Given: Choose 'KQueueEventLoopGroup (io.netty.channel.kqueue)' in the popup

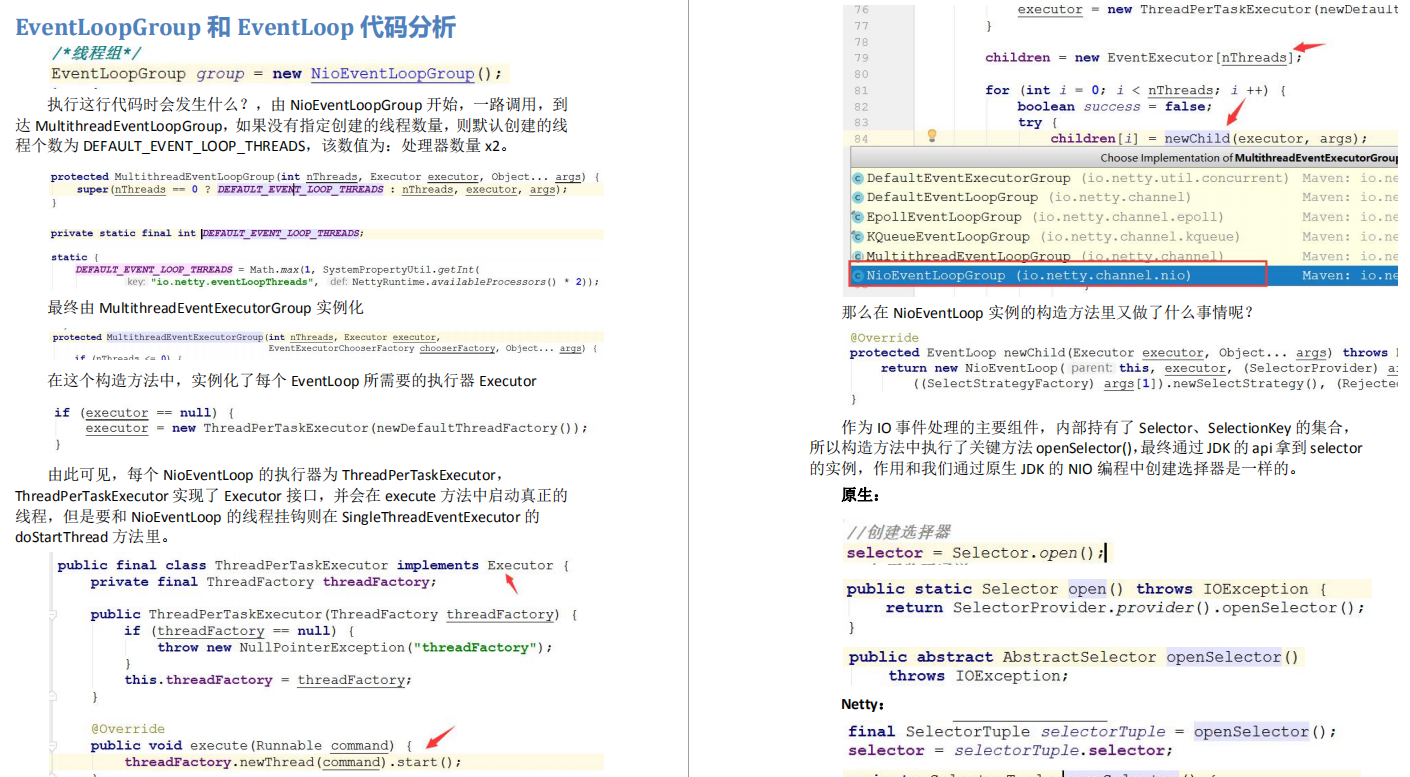Looking at the screenshot, I should 1053,237.
